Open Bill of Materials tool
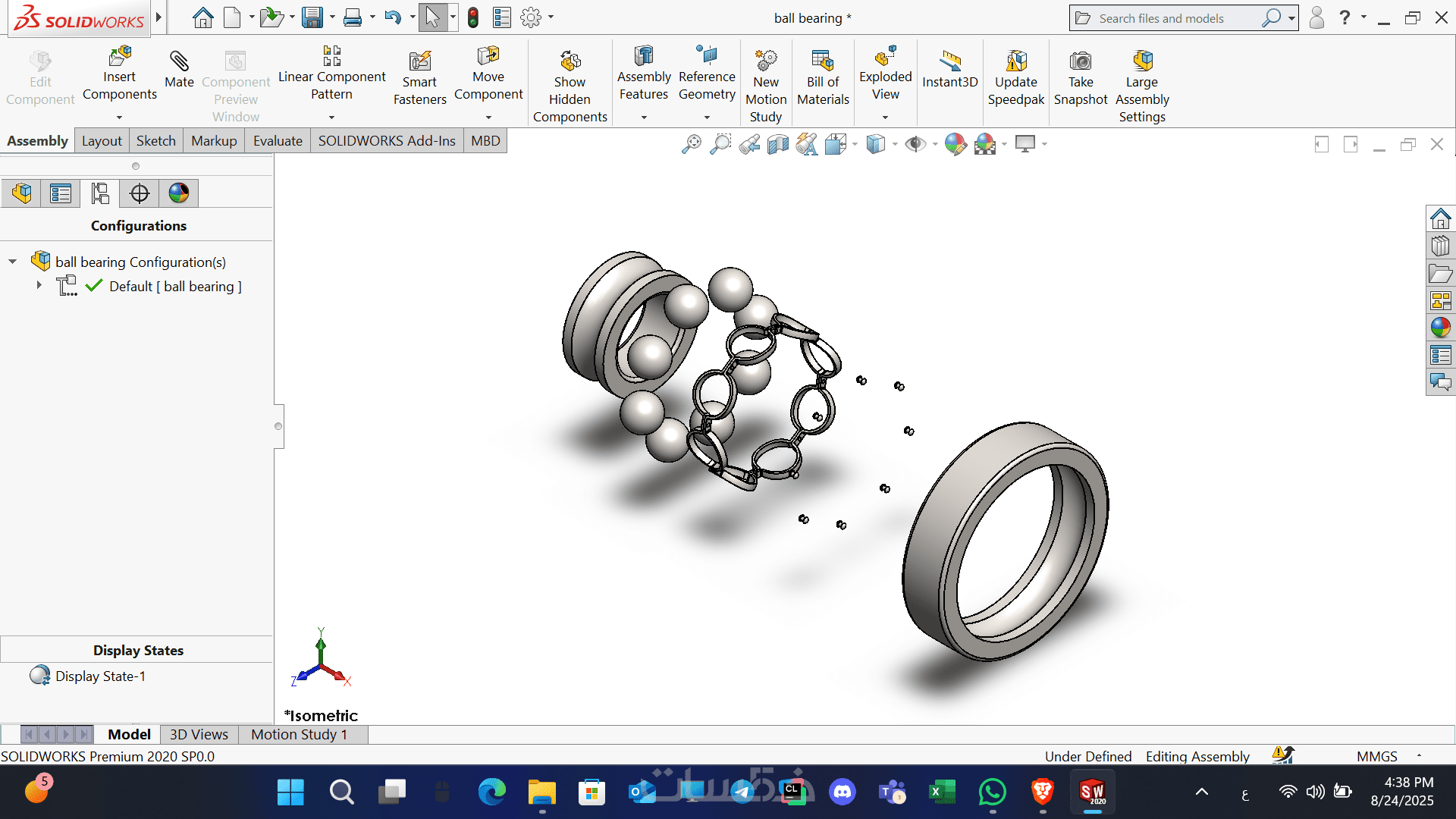Screen dimensions: 1456x819 [x=823, y=61]
